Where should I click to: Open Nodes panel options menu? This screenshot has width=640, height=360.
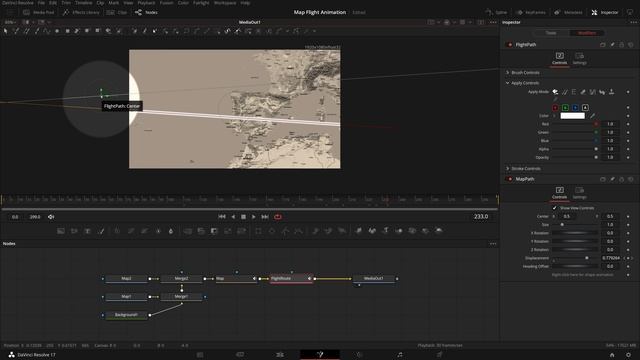[493, 244]
